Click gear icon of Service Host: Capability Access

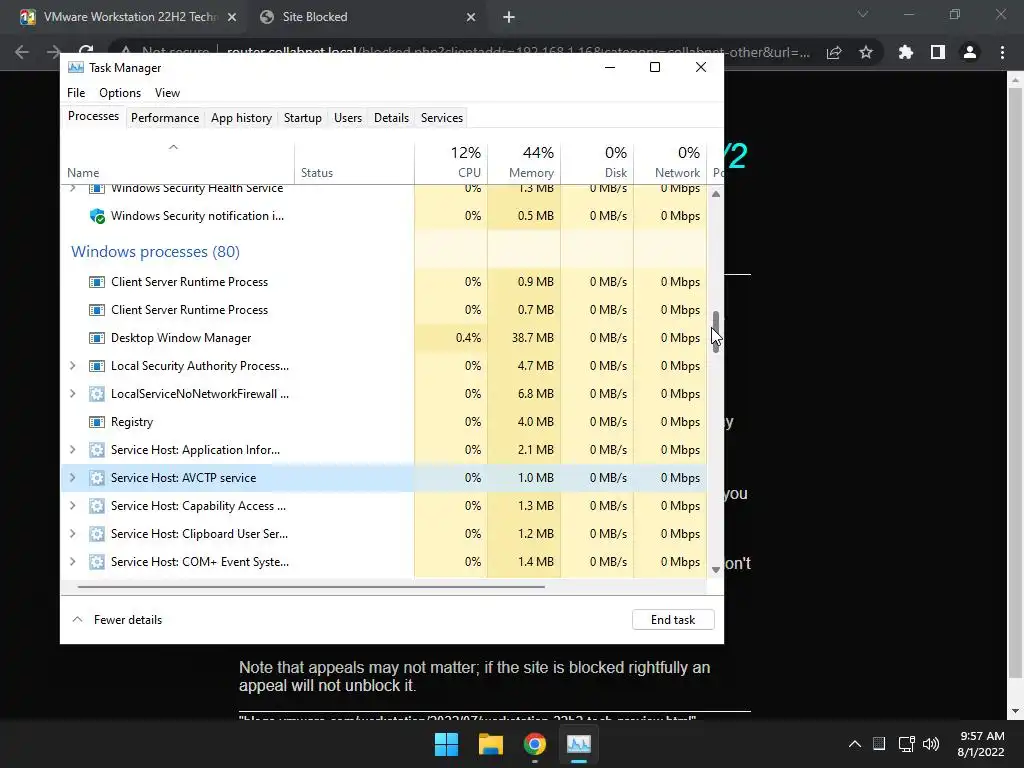[97, 506]
